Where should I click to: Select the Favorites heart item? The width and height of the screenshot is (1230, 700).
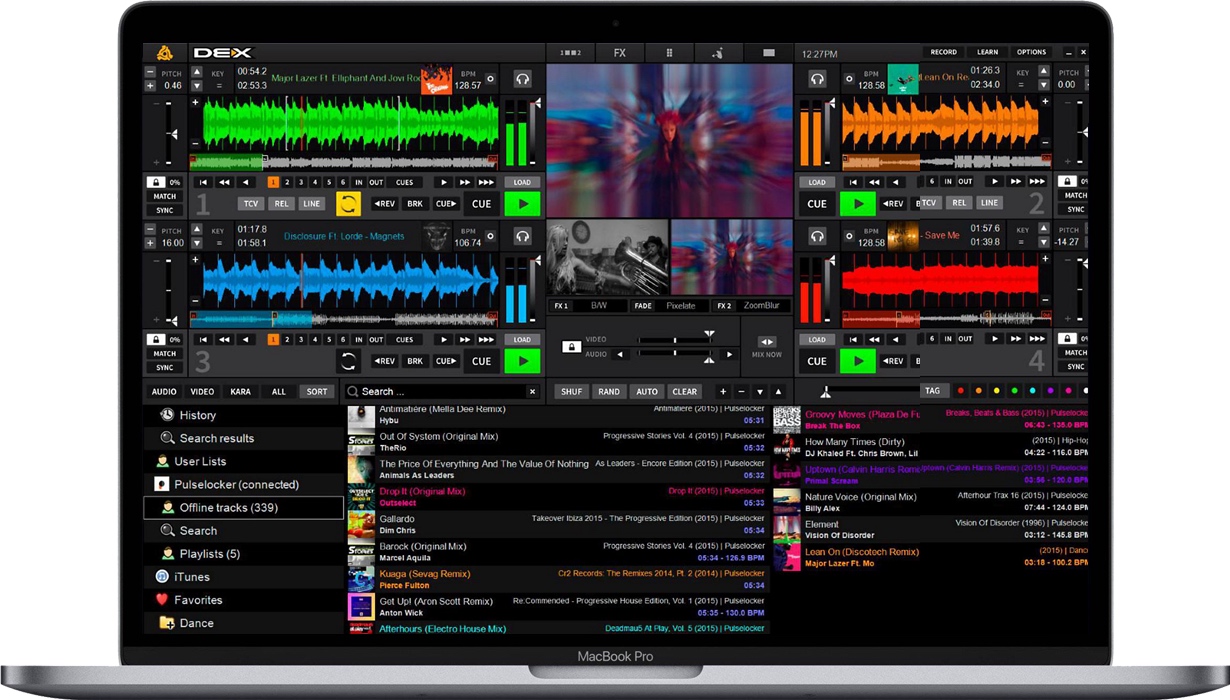click(x=197, y=600)
